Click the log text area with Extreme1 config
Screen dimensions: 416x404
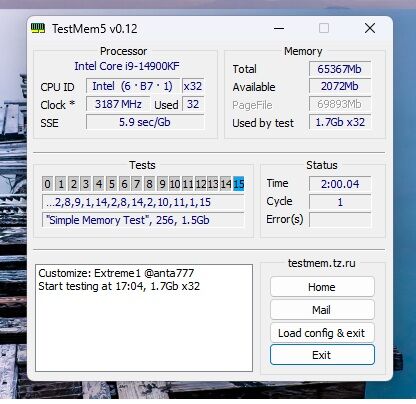[x=144, y=318]
